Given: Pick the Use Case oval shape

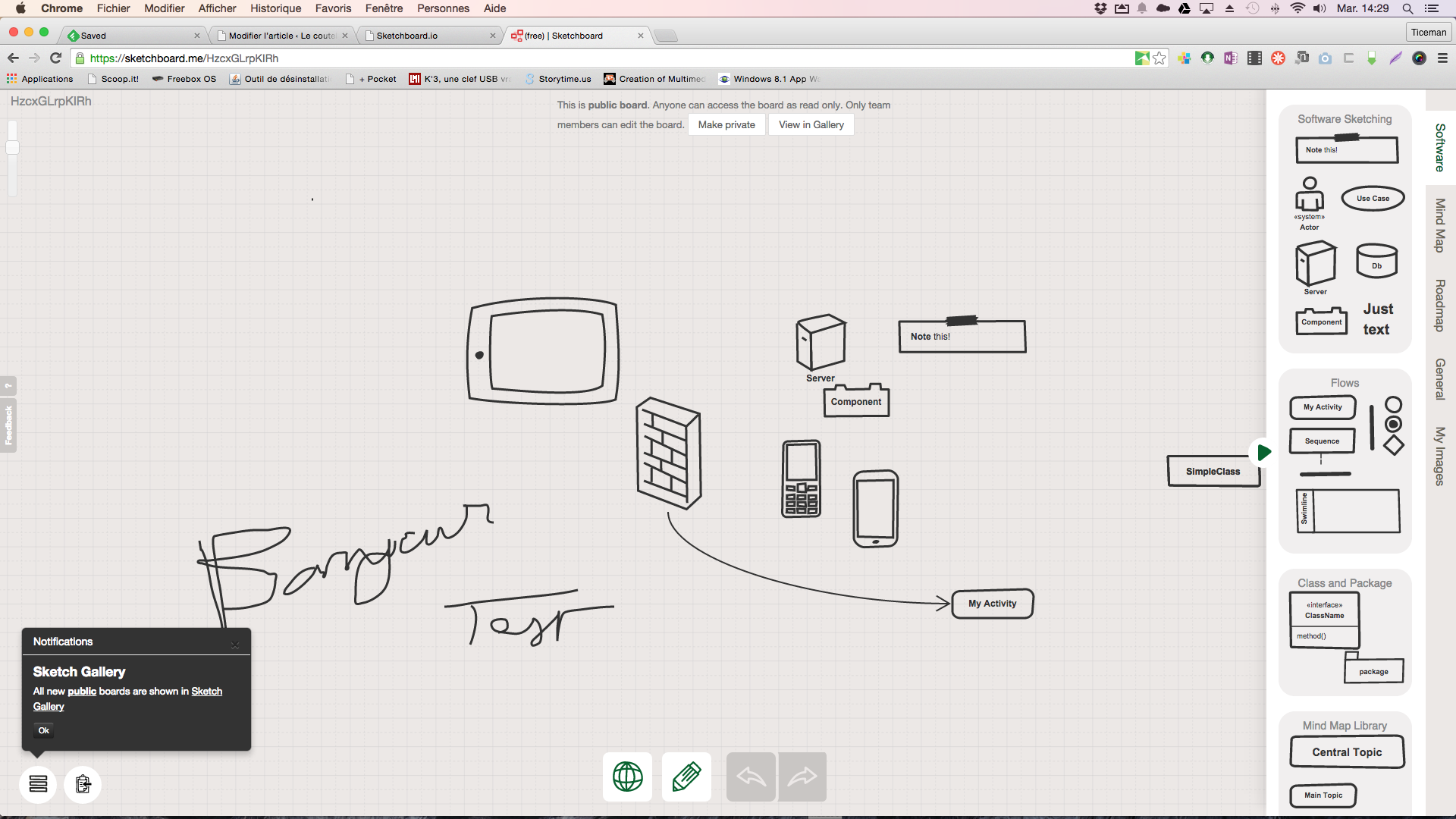Looking at the screenshot, I should click(x=1373, y=199).
